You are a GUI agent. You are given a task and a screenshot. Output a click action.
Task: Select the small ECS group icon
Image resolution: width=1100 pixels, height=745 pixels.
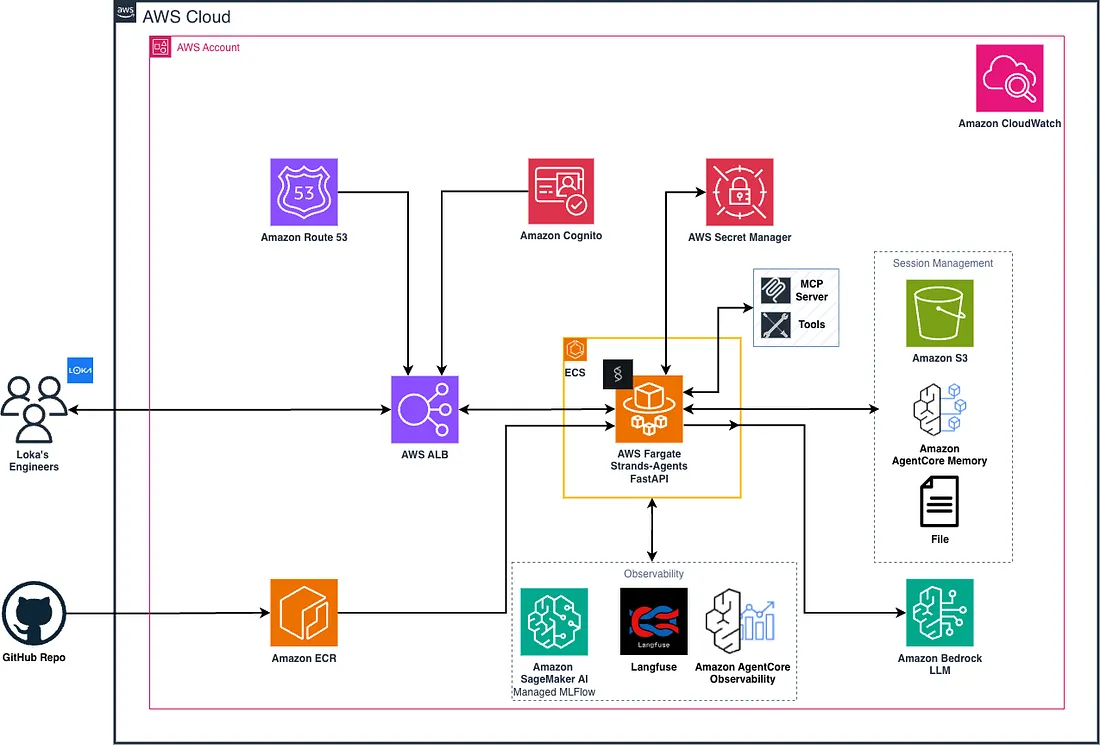pos(575,349)
